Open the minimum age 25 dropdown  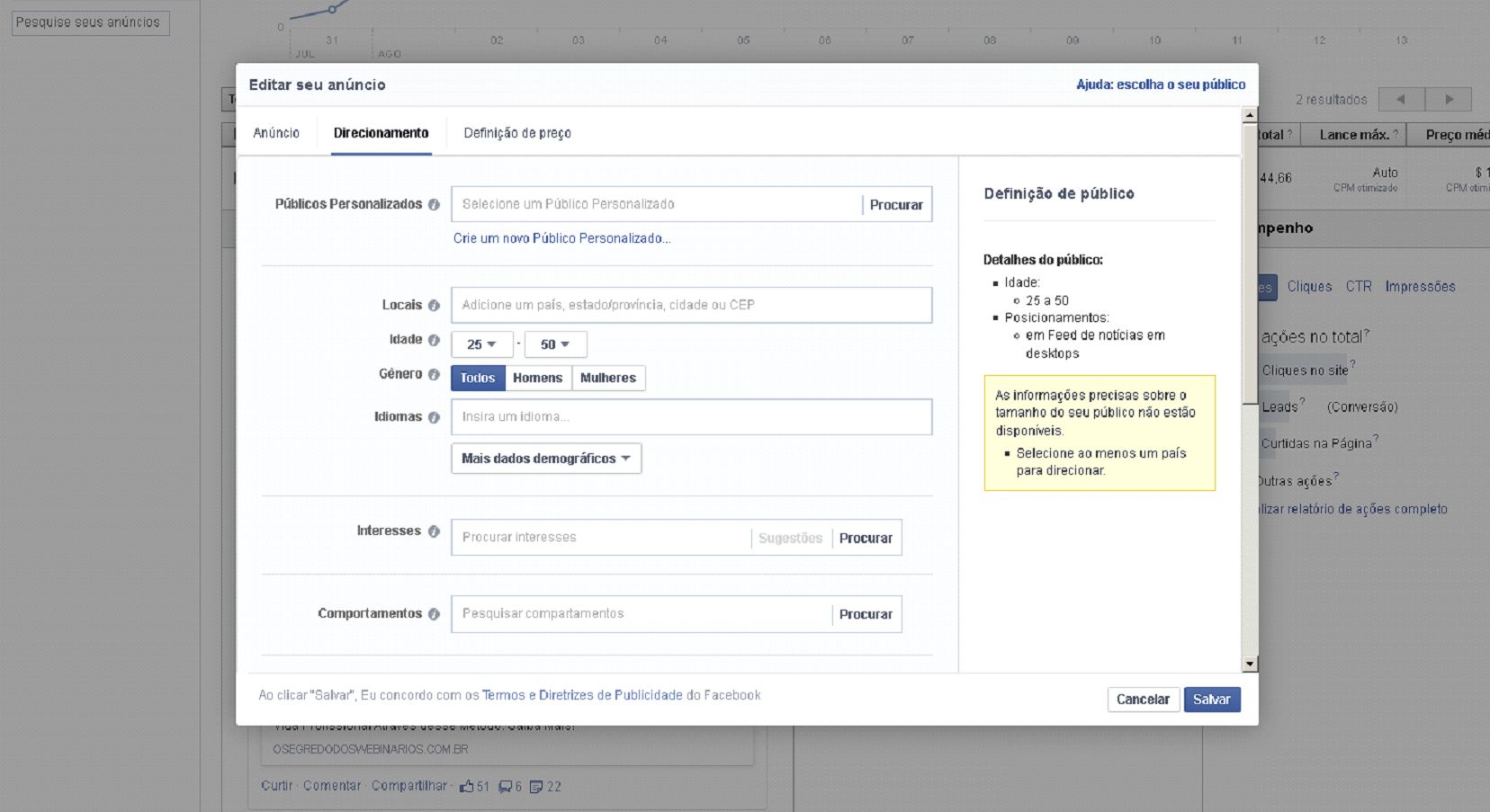tap(481, 344)
